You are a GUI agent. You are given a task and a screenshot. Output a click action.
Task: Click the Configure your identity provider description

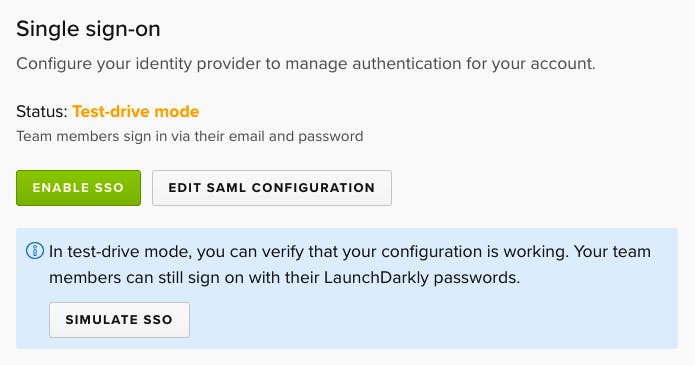pos(306,64)
